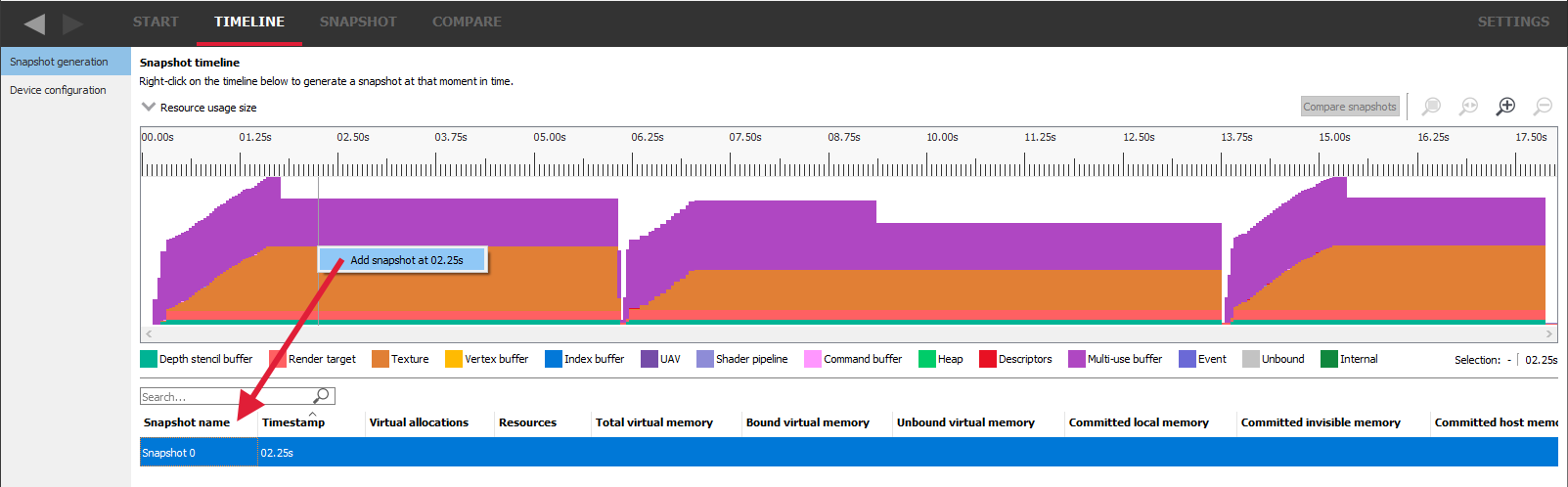
Task: Click the zoom to selection magnifier icon
Action: click(x=1431, y=107)
